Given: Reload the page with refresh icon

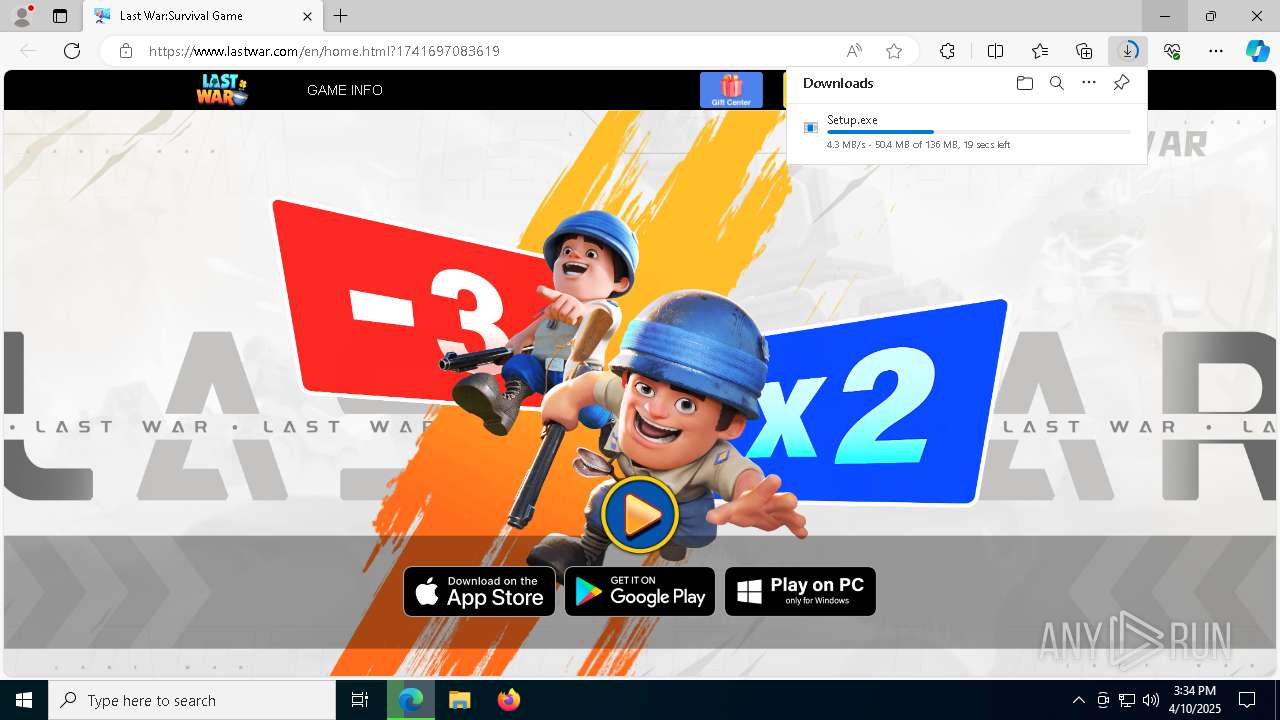Looking at the screenshot, I should pyautogui.click(x=72, y=51).
